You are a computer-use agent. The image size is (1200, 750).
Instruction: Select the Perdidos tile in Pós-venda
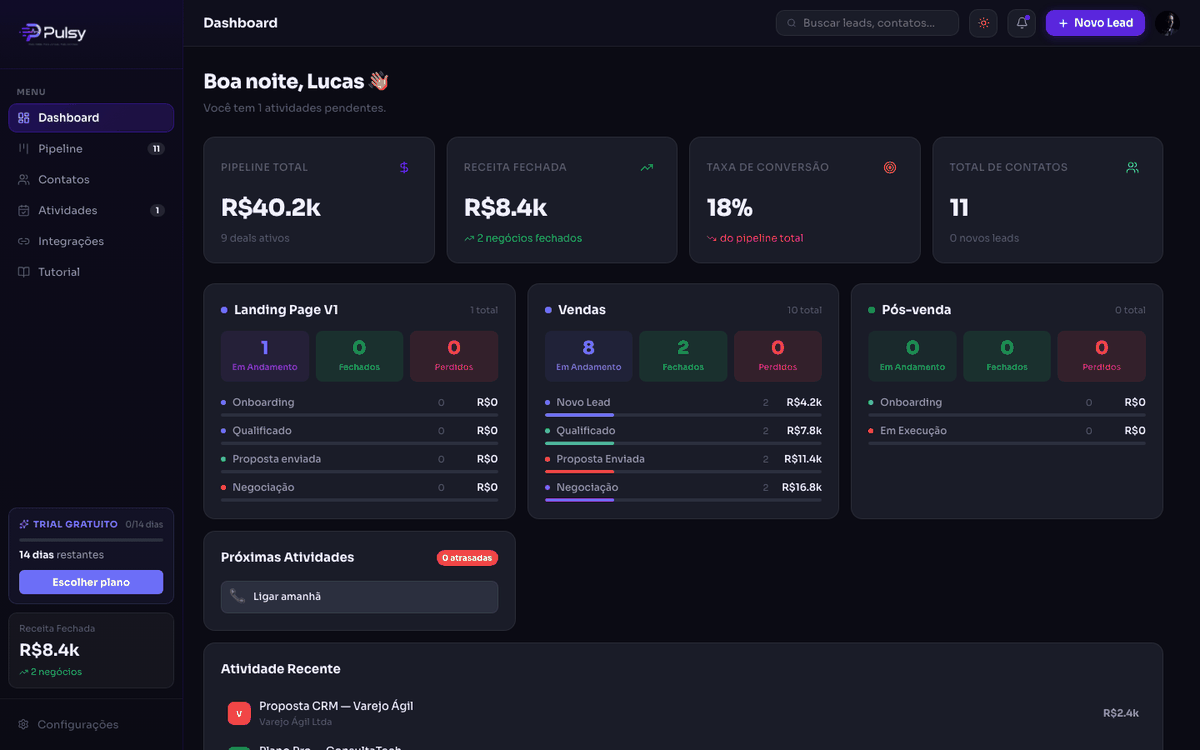1102,356
